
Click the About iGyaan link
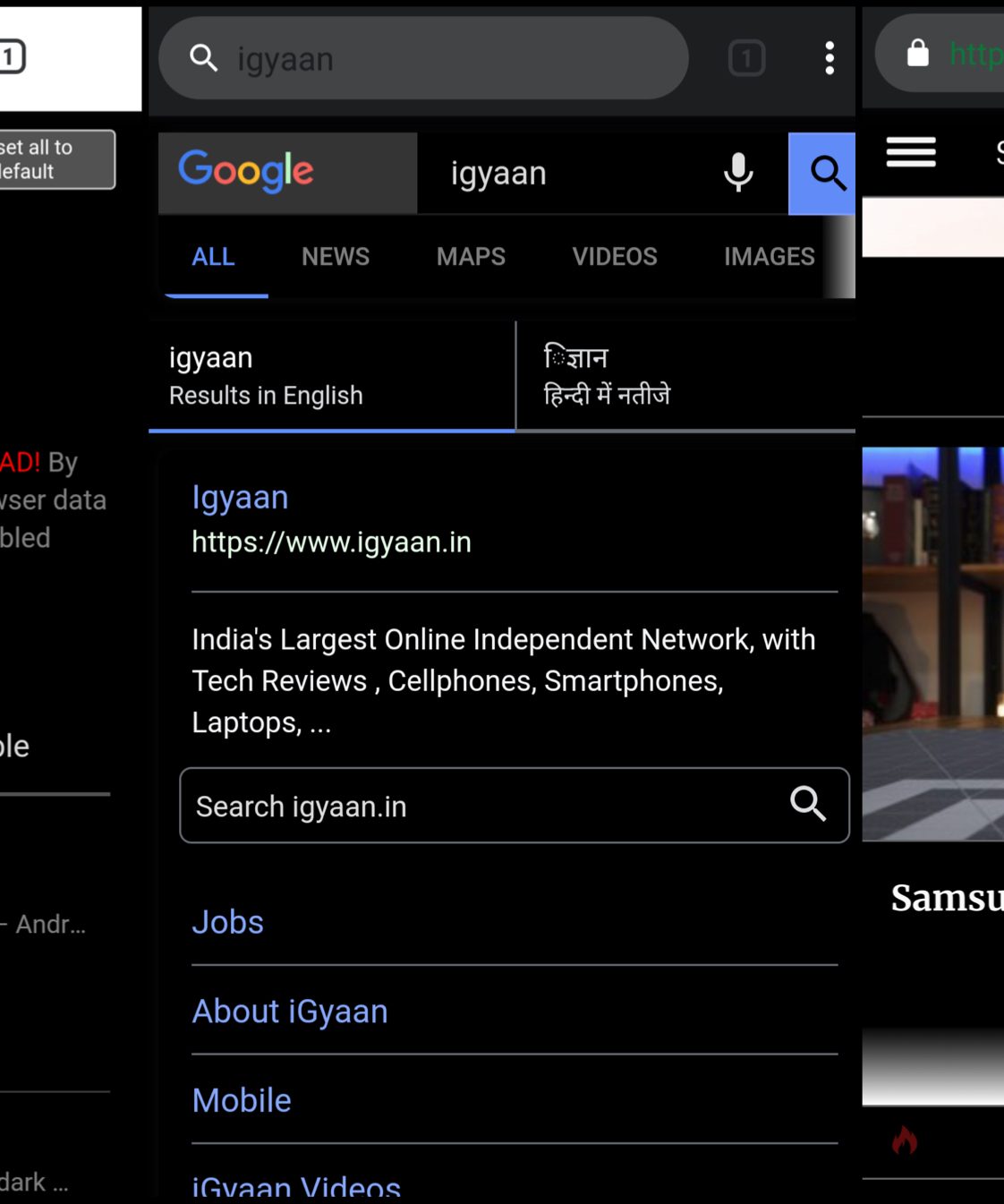pos(290,1012)
